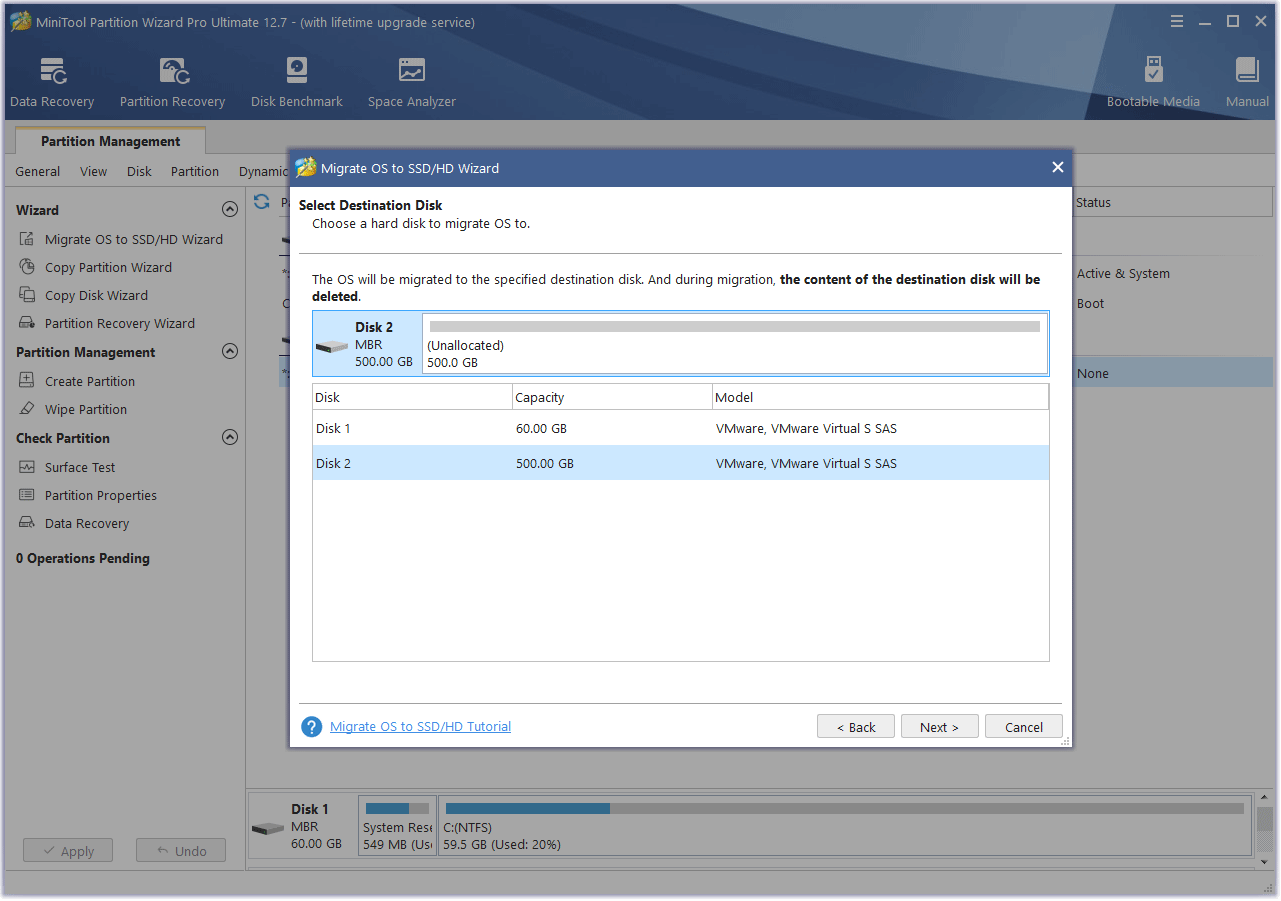
Task: Cancel the Migrate OS wizard
Action: pos(1023,727)
